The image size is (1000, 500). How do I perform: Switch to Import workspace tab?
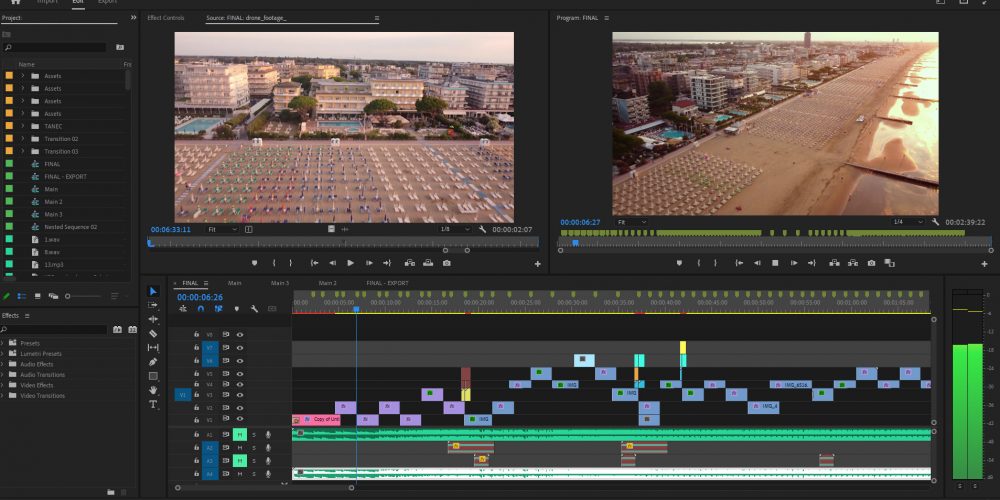[47, 2]
